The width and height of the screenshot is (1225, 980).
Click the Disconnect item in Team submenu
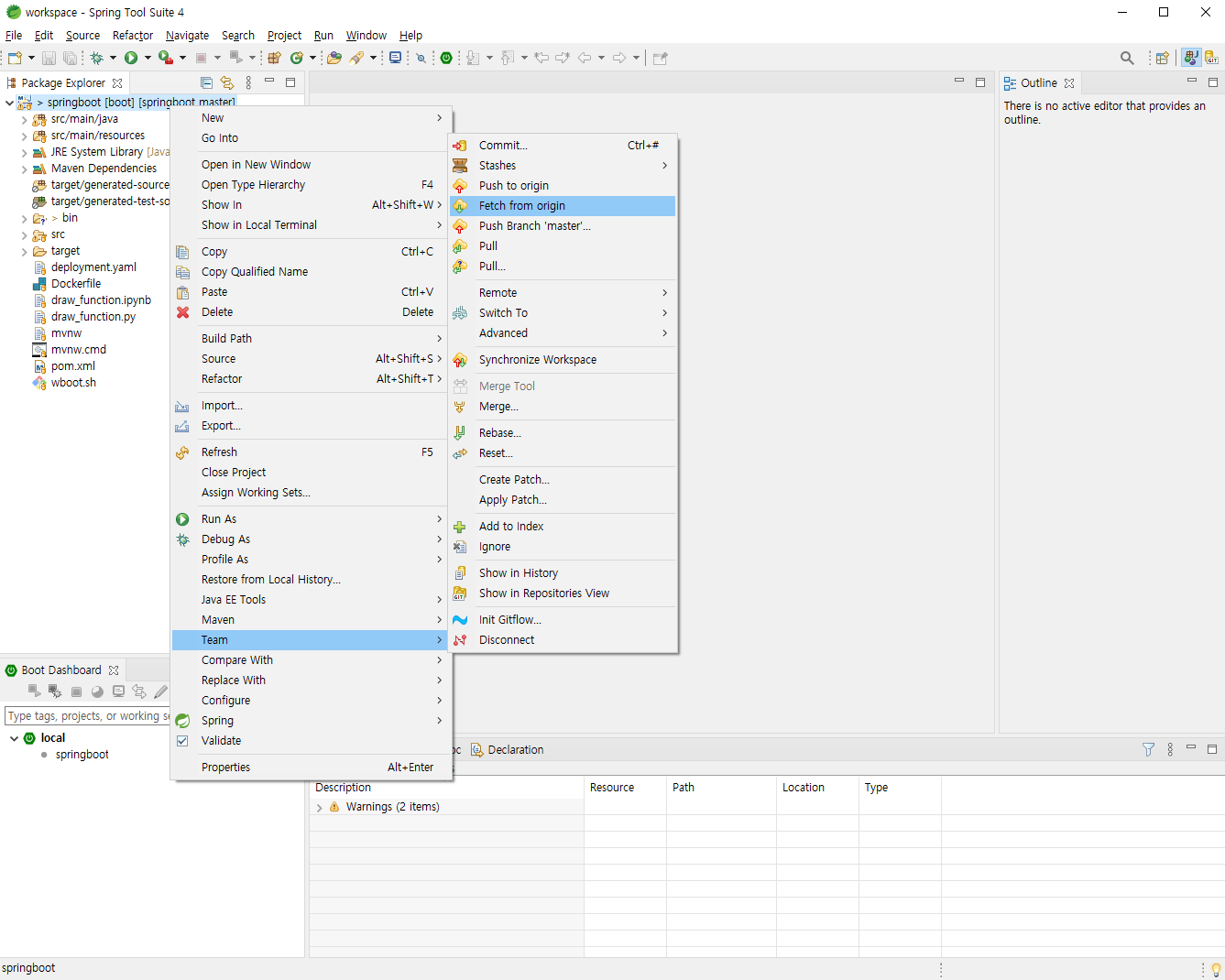(563, 640)
